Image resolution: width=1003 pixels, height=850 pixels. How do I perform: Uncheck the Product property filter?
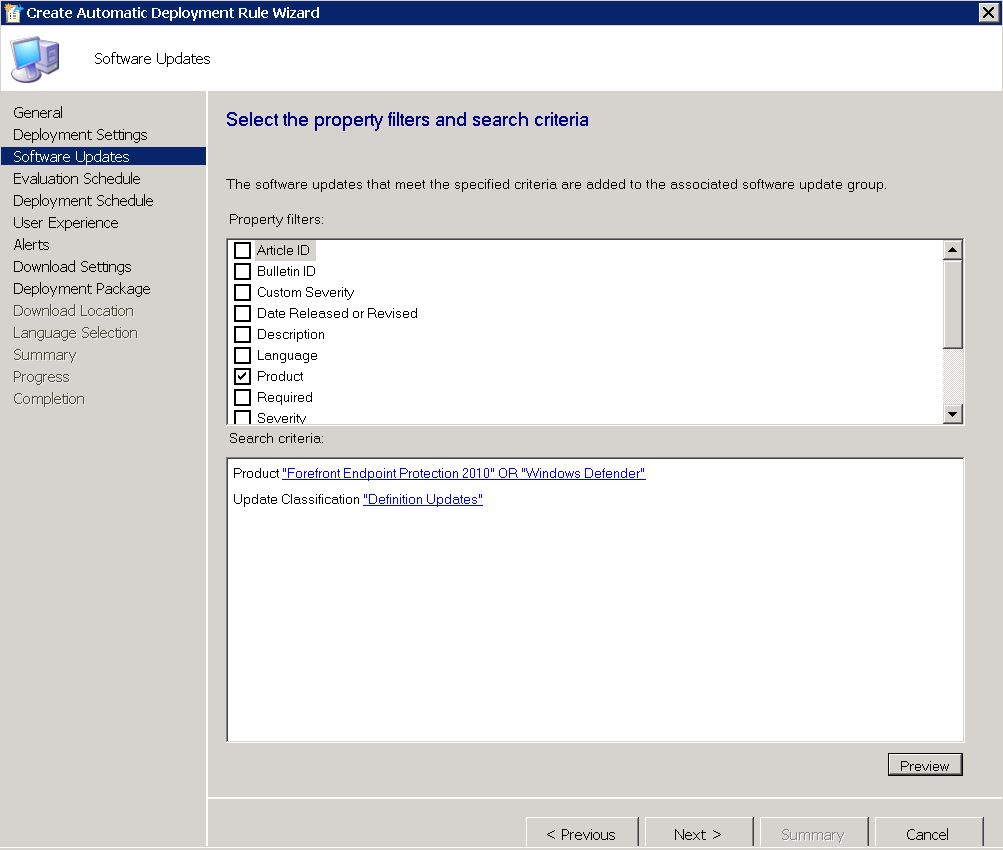pos(242,376)
